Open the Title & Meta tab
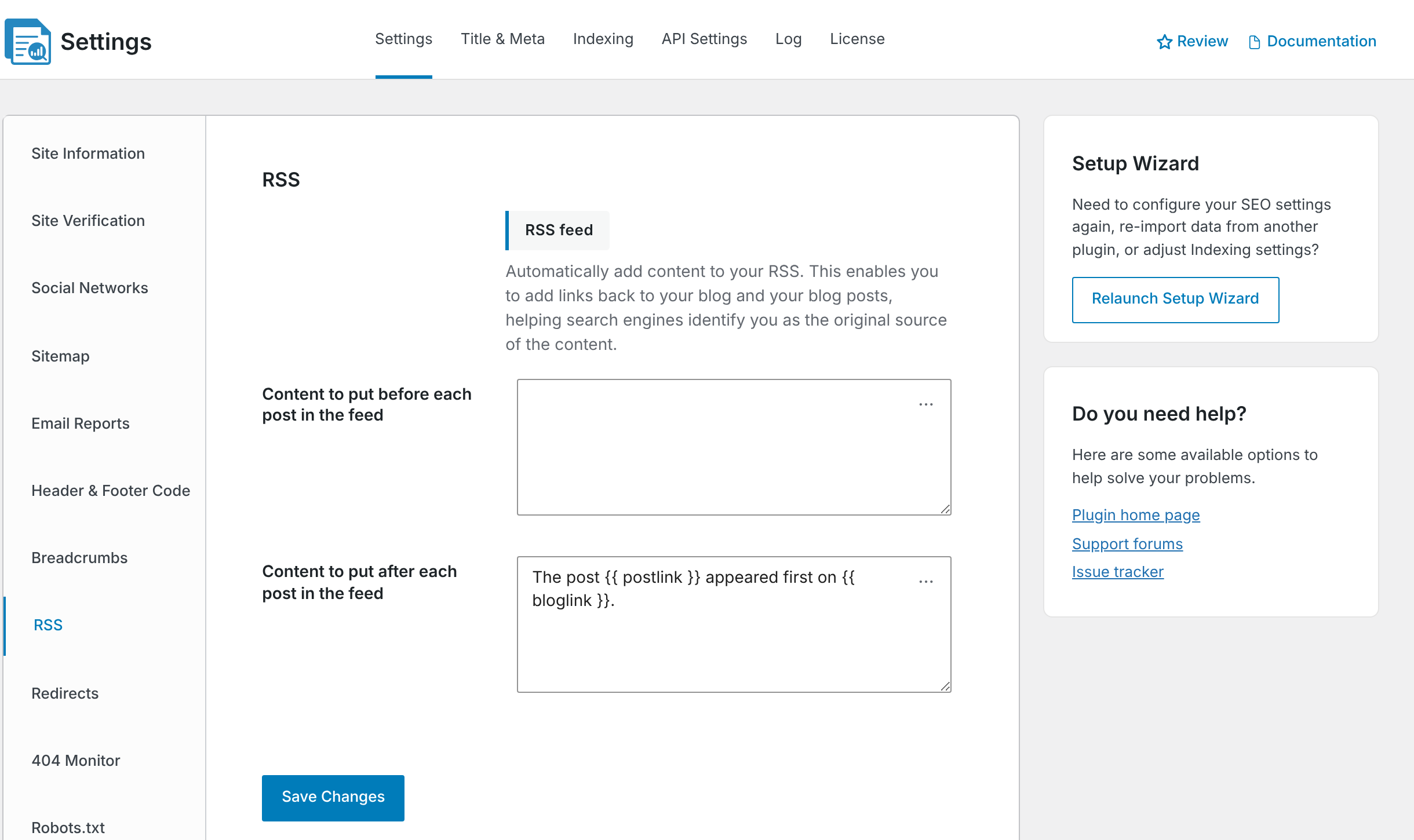The width and height of the screenshot is (1414, 840). [503, 39]
